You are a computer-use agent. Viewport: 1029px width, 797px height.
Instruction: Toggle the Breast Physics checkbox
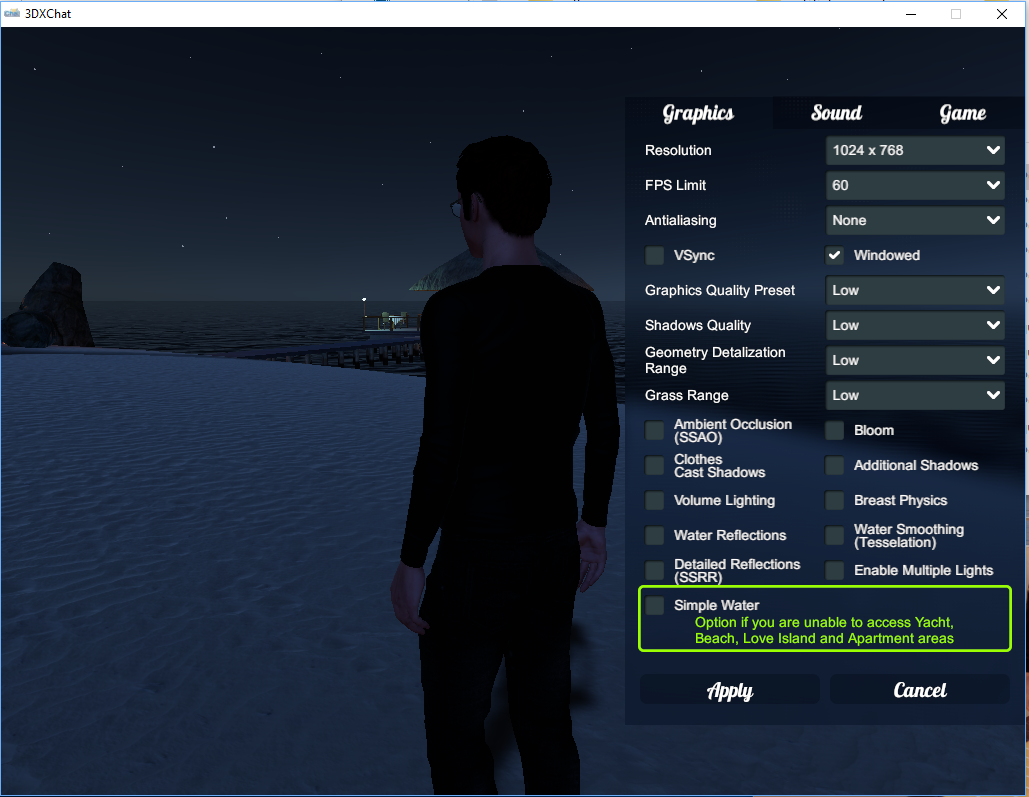point(834,500)
